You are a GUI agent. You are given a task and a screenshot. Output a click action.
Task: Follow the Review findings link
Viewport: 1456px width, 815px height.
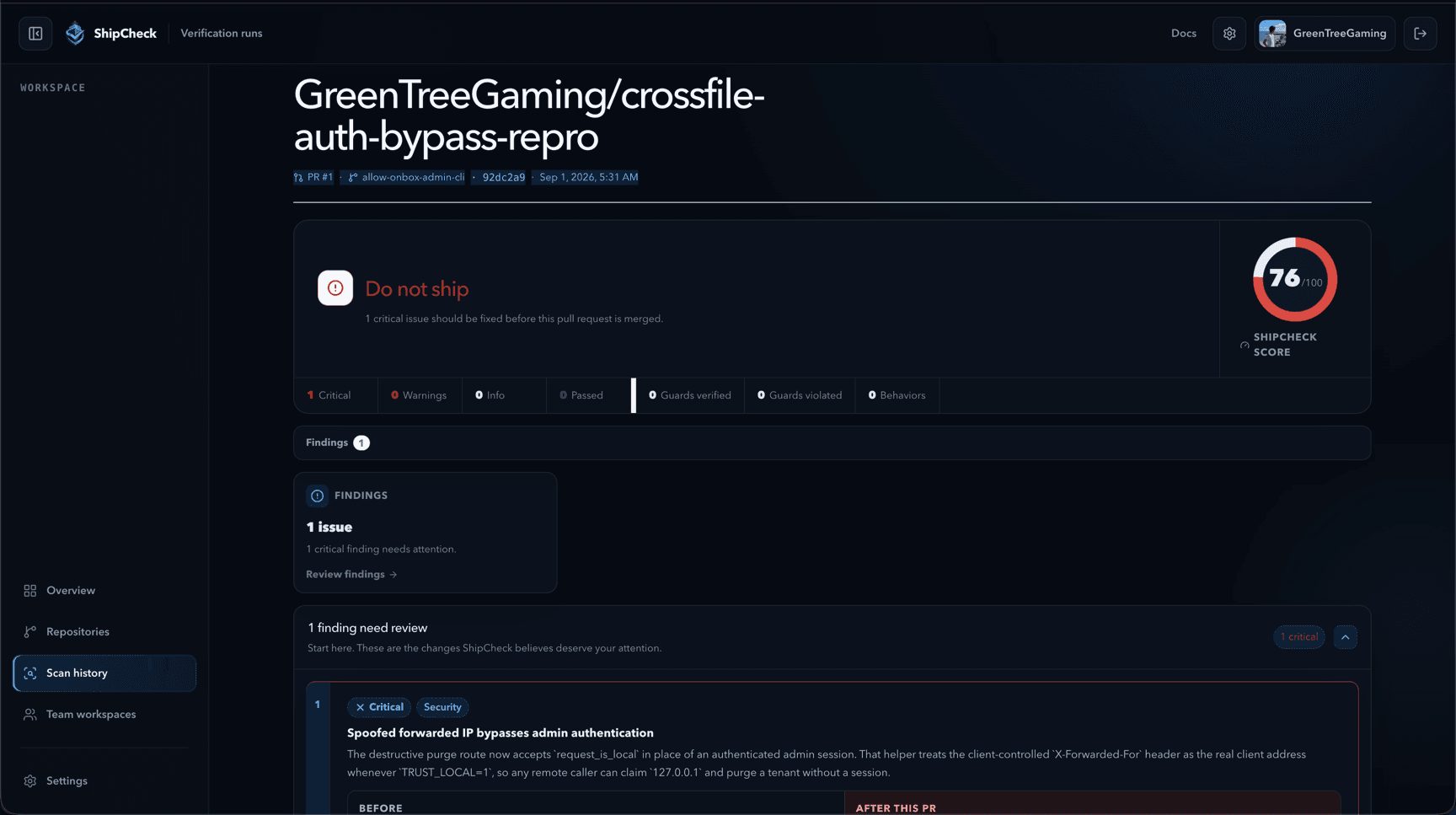(x=351, y=575)
